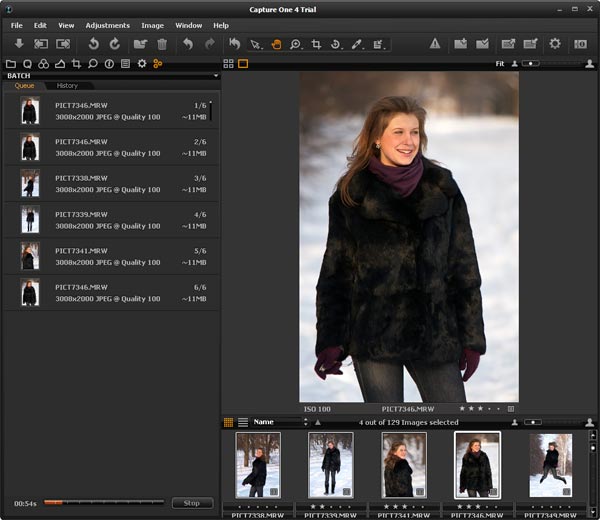Image resolution: width=600 pixels, height=520 pixels.
Task: Switch browser to thumbnail grid view
Action: [228, 422]
